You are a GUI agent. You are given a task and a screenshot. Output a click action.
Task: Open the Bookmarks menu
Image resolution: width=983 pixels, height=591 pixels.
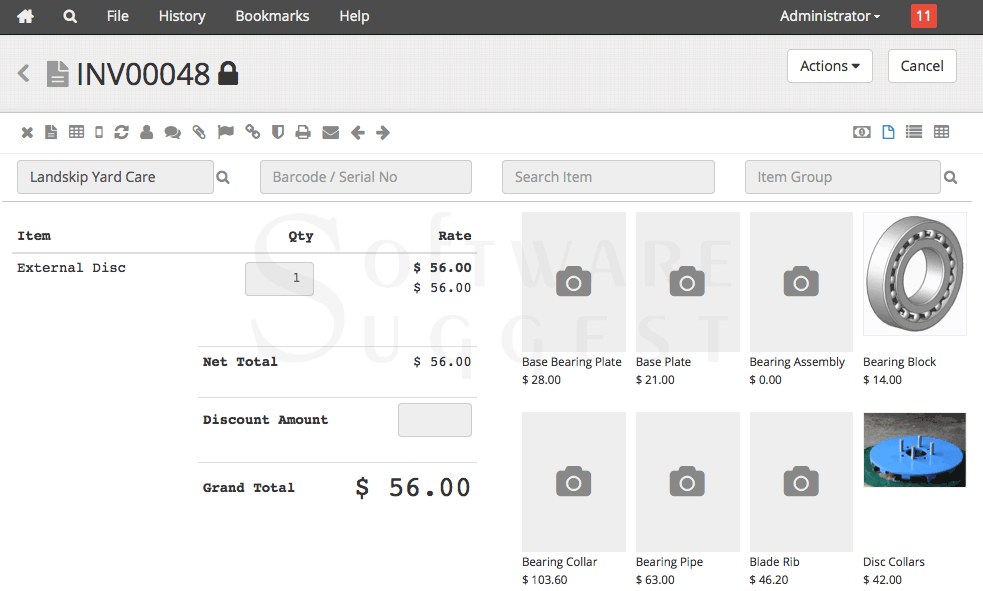pyautogui.click(x=272, y=16)
